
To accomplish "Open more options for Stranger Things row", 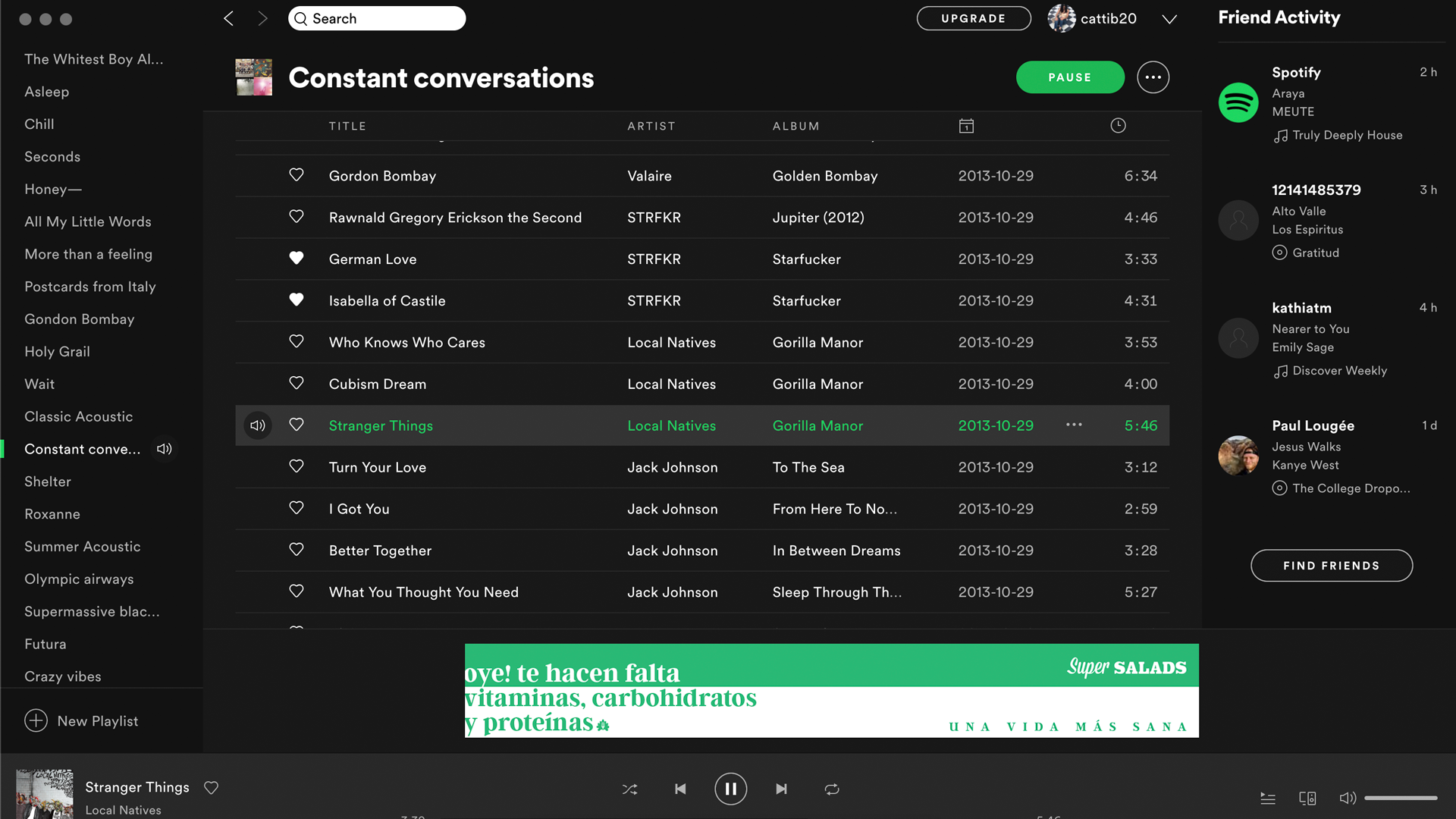I will [1074, 425].
